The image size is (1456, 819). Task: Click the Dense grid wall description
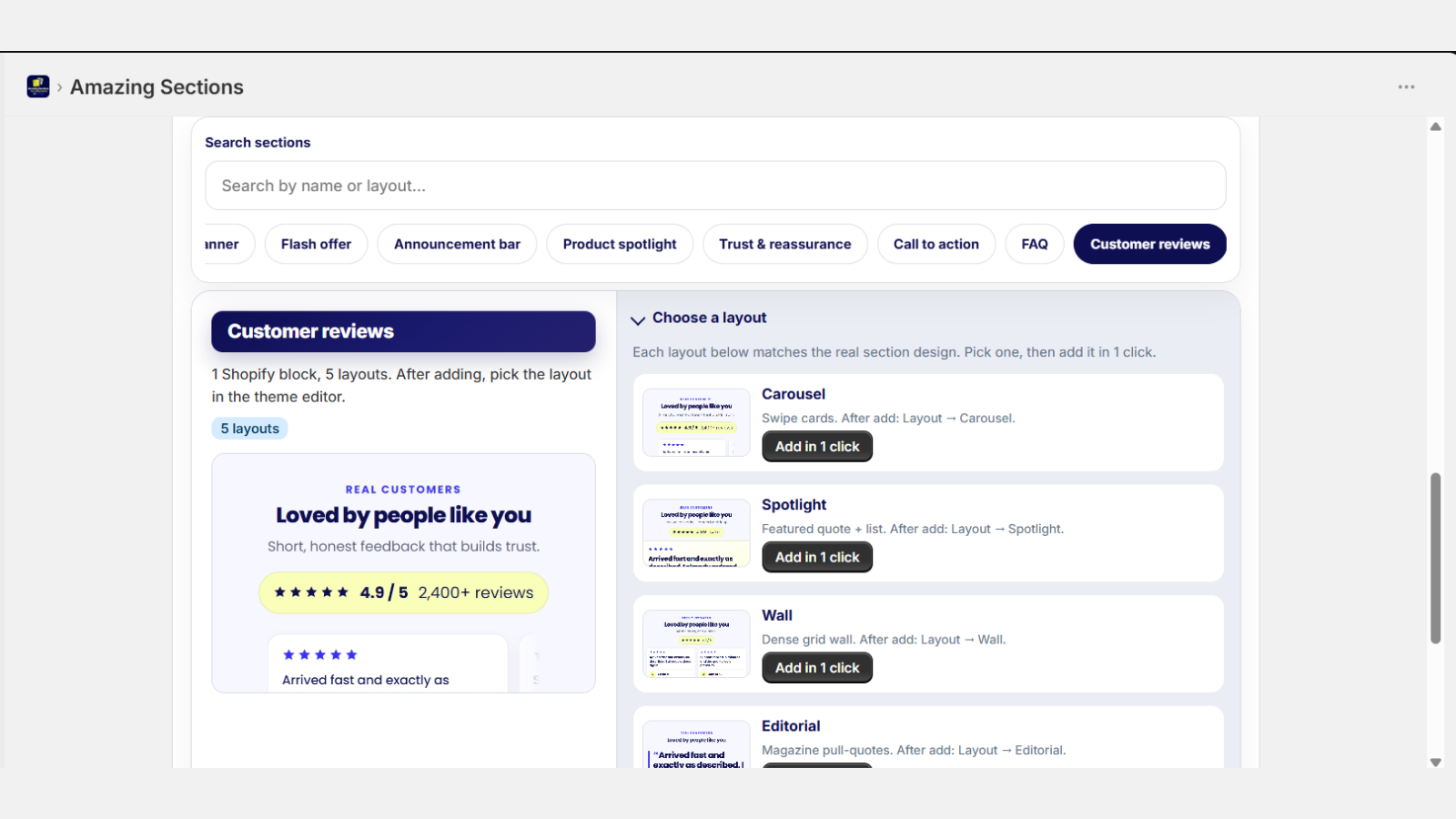click(884, 640)
